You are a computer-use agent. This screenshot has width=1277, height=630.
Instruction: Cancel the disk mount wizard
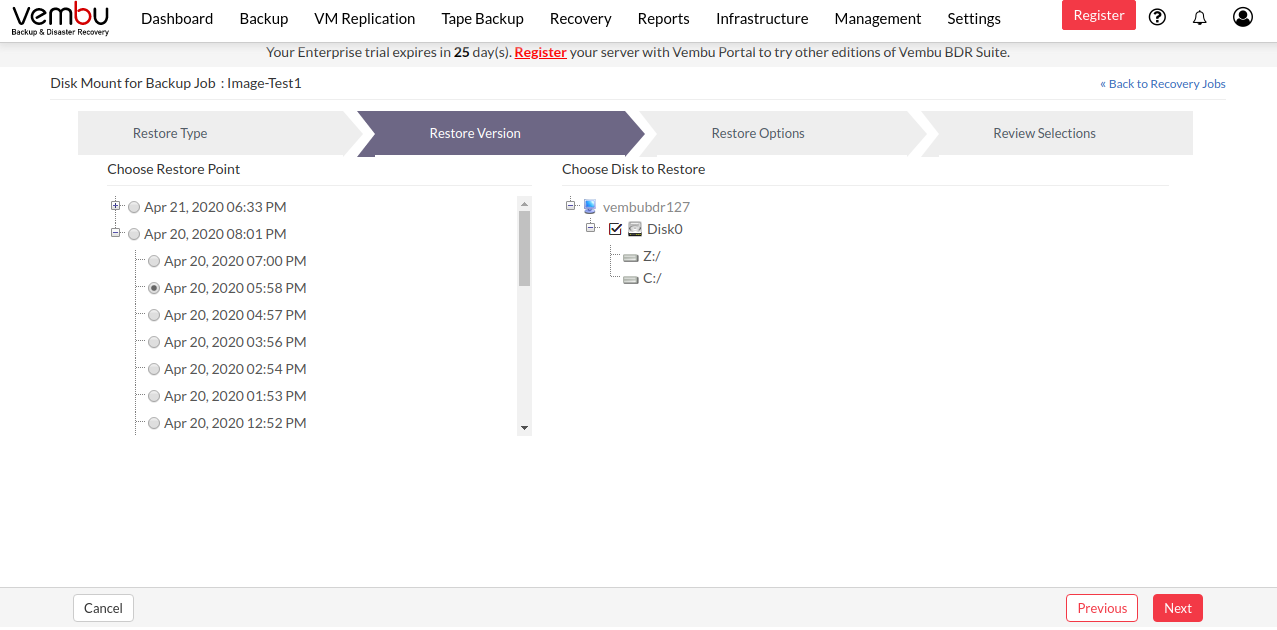click(x=103, y=608)
